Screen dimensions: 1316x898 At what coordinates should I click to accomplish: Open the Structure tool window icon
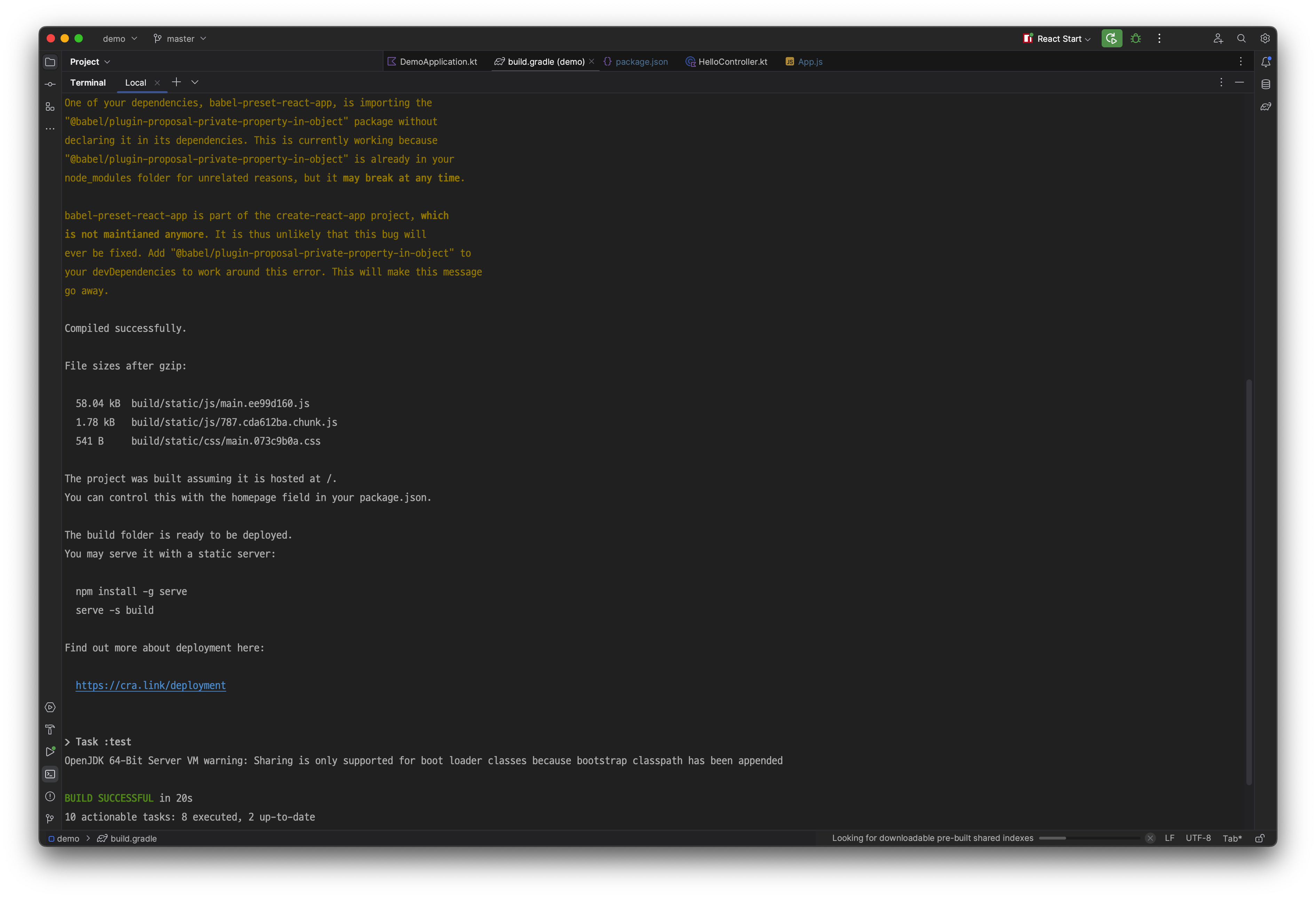50,107
